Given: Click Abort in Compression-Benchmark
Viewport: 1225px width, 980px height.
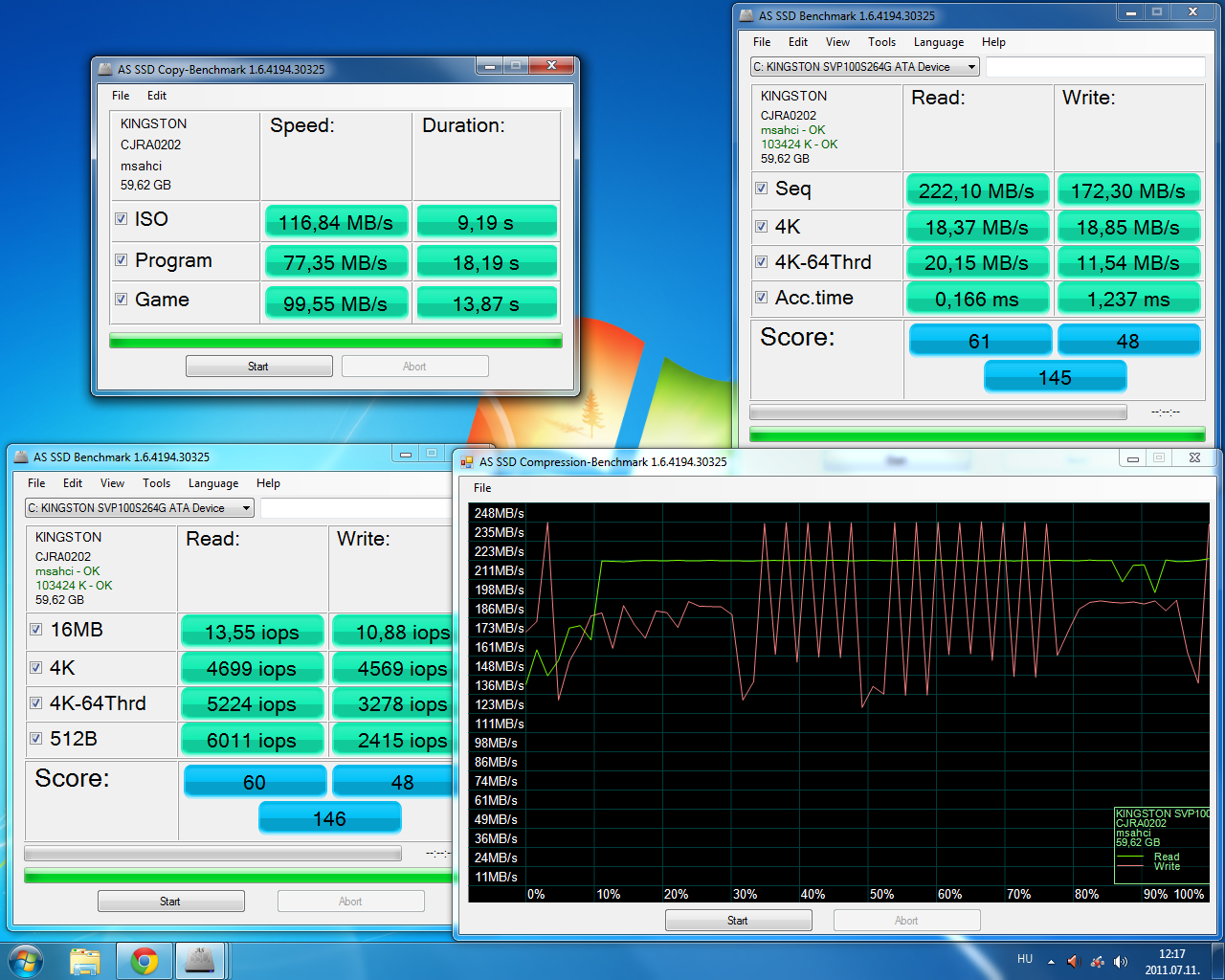Looking at the screenshot, I should pos(906,921).
